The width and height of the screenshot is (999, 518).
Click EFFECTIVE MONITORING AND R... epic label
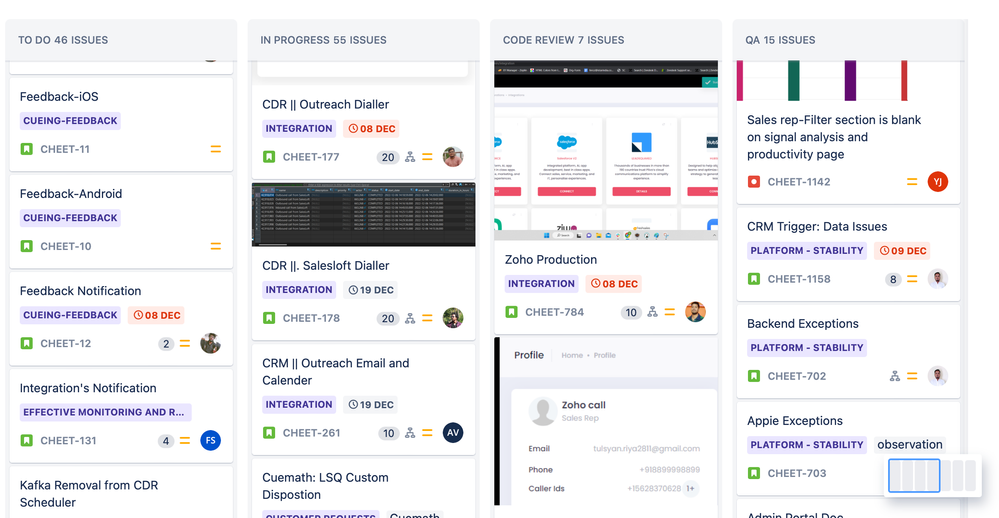point(105,412)
